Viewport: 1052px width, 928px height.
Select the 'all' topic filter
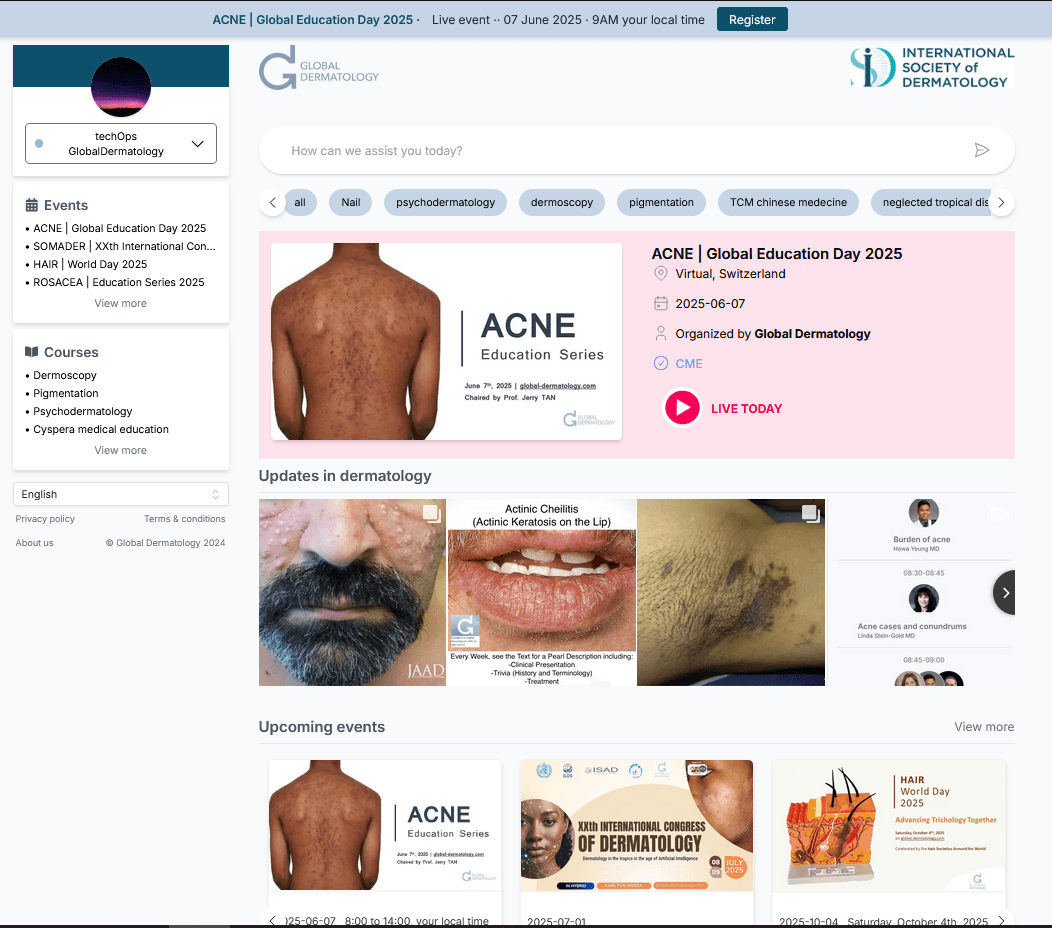click(300, 203)
